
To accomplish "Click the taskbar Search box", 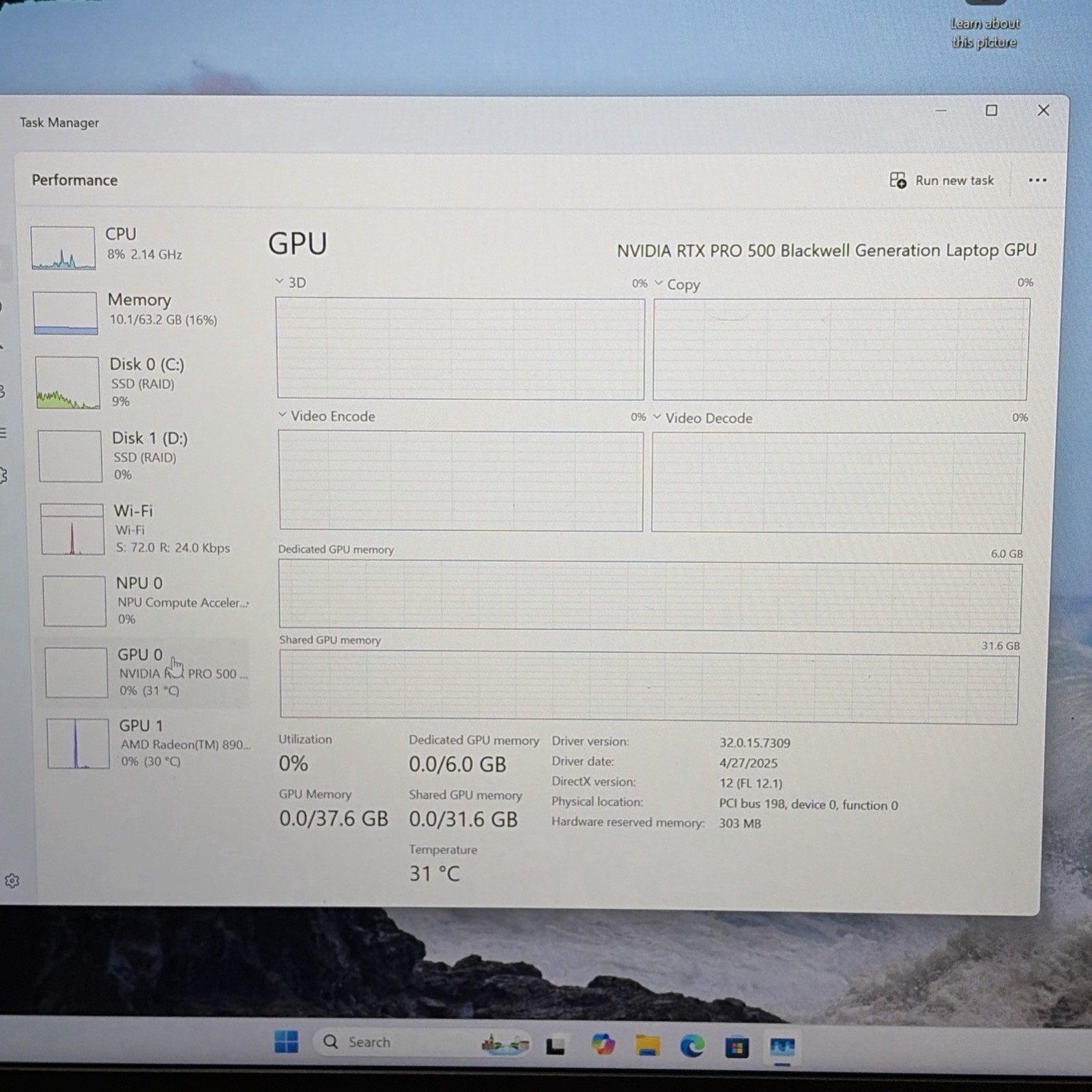I will click(x=422, y=1042).
